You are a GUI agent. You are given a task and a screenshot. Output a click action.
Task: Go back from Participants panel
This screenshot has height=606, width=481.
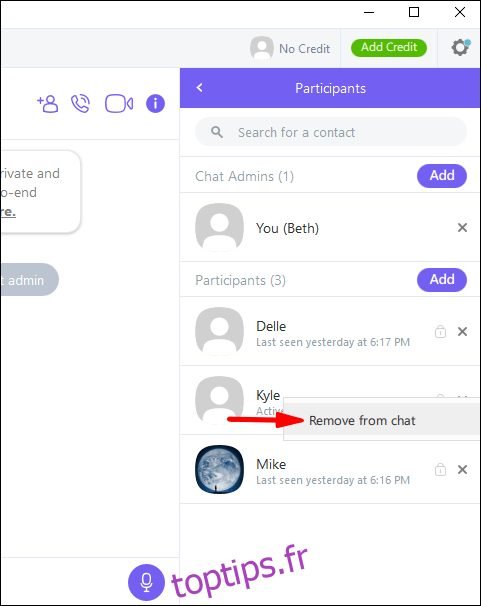pos(199,88)
